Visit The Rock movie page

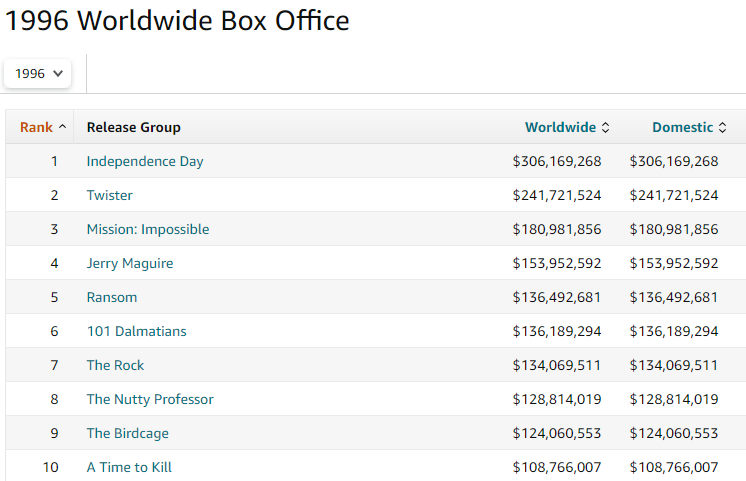115,365
